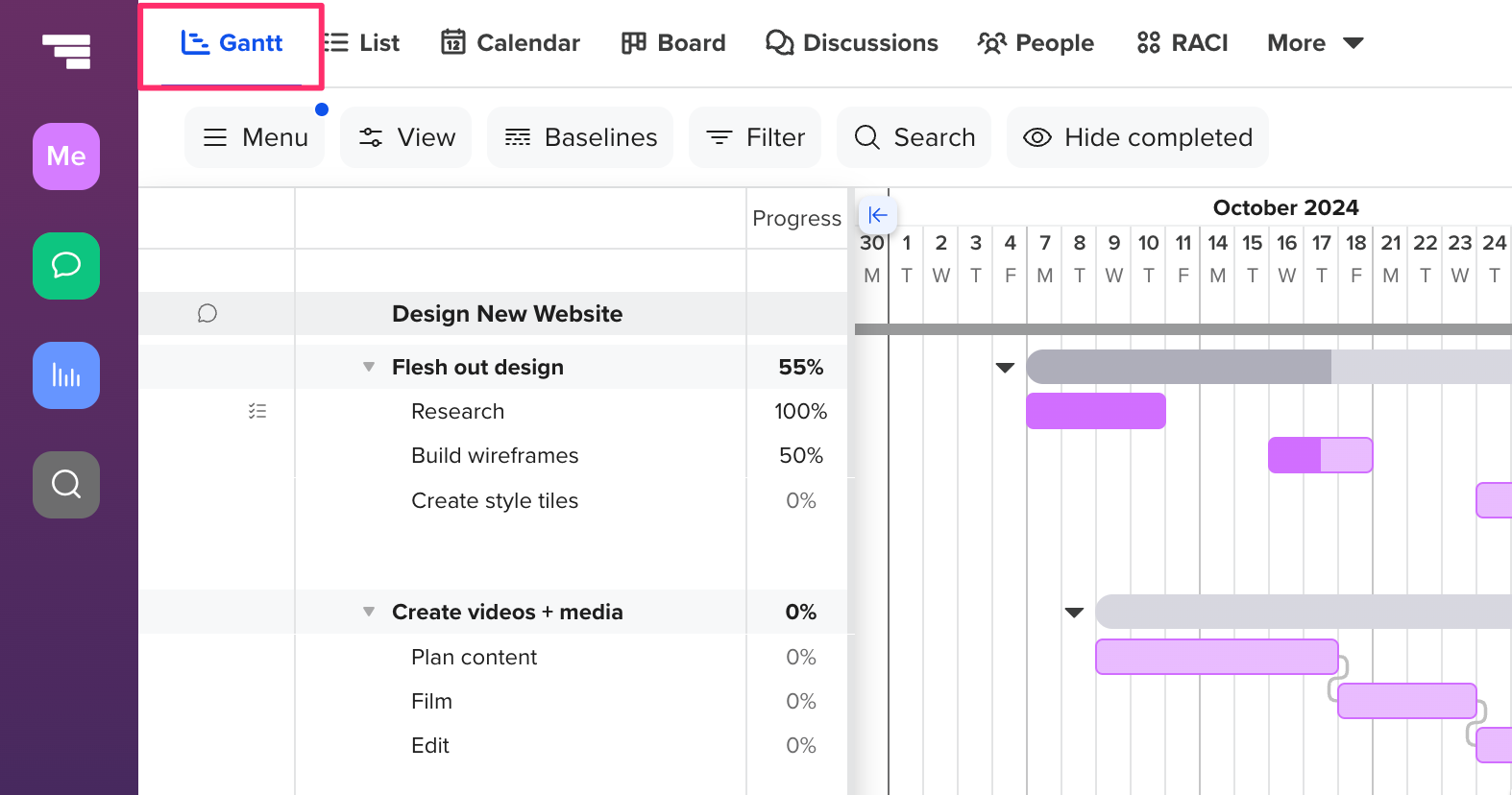Open the blue reports chart sidebar icon
The height and width of the screenshot is (795, 1512).
point(66,375)
